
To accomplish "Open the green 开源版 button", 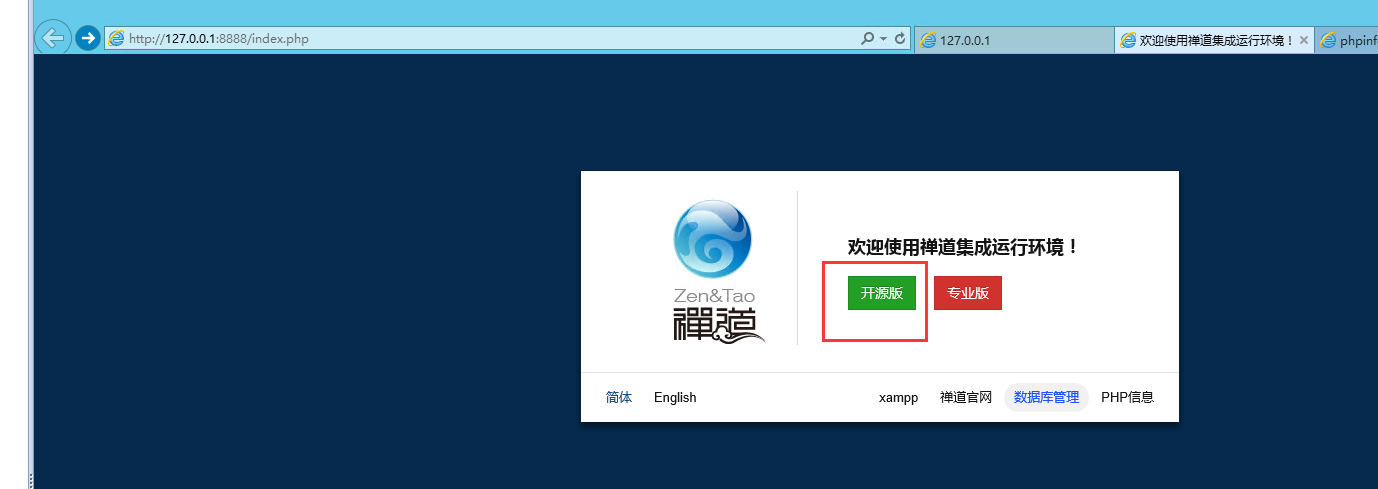I will [x=882, y=293].
